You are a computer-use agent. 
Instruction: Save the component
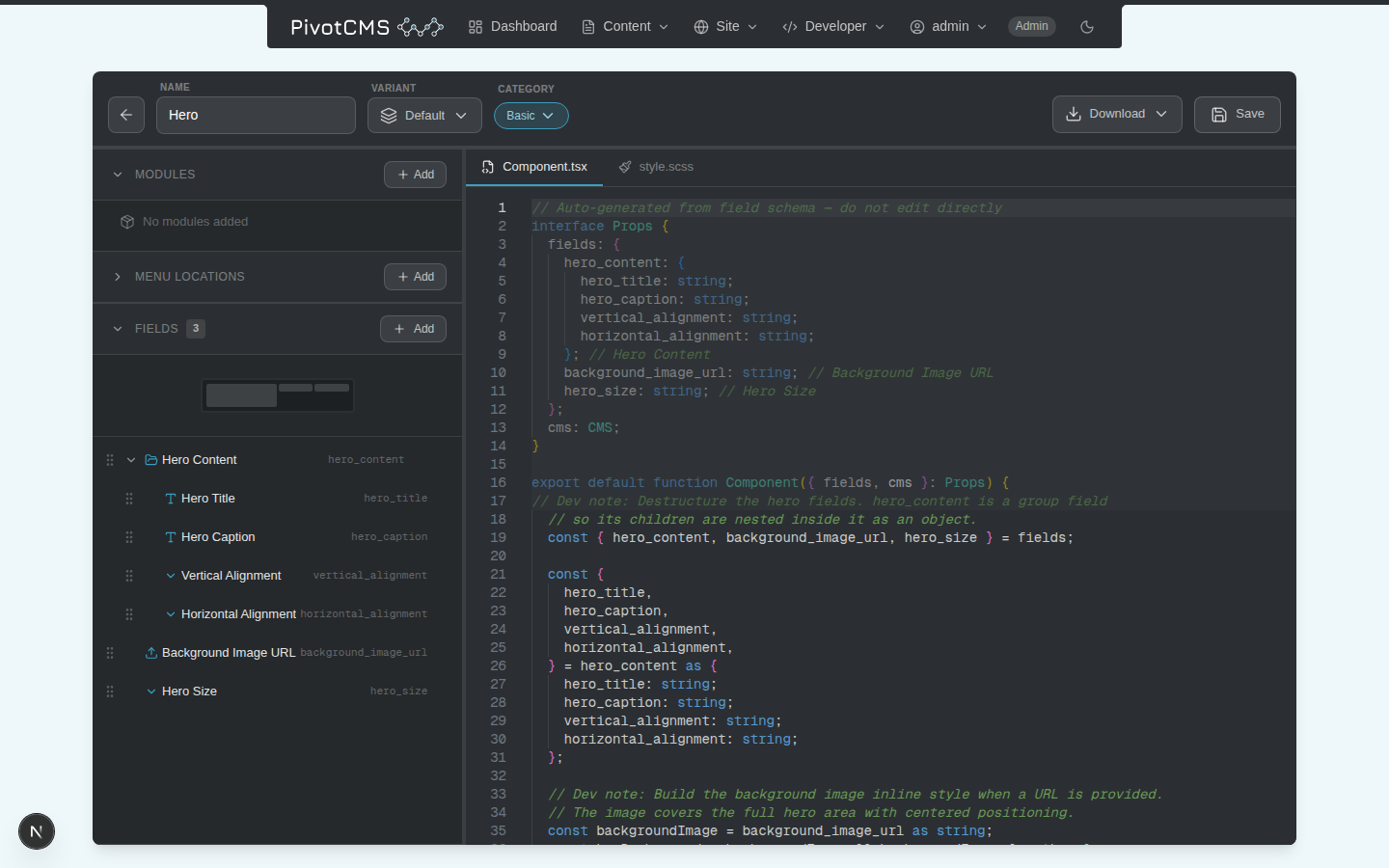tap(1238, 114)
